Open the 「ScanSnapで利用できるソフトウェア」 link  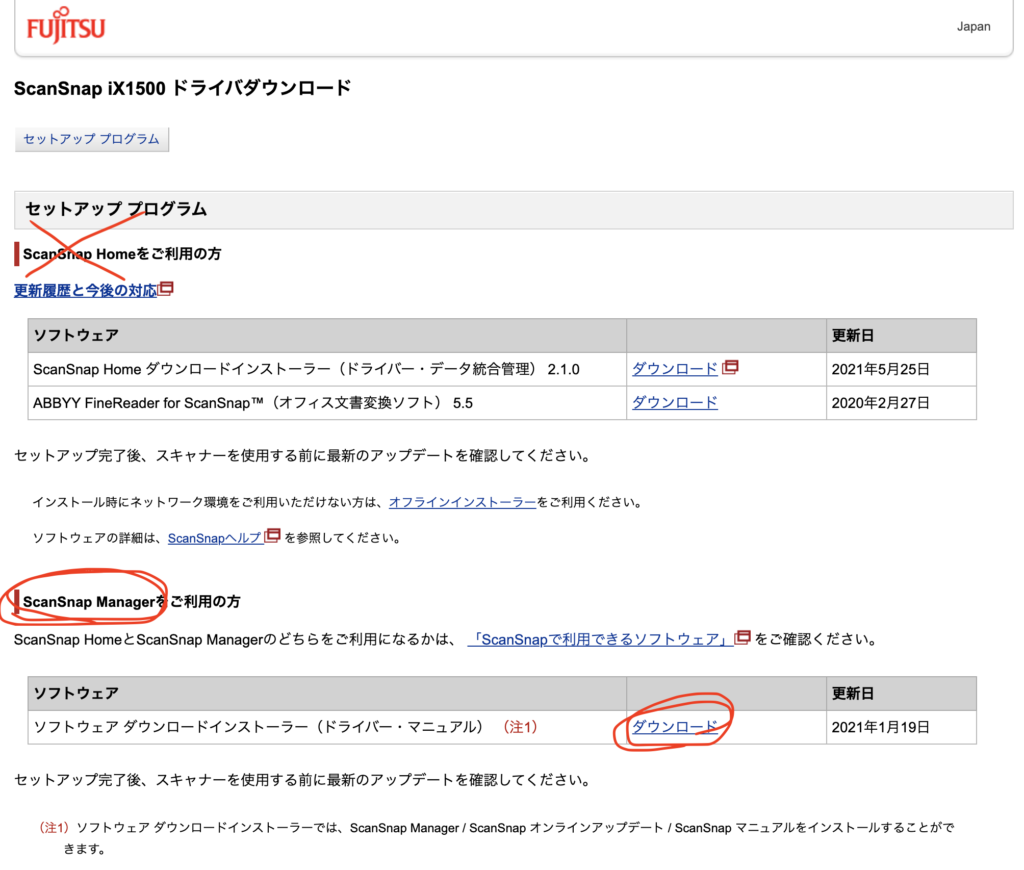600,639
